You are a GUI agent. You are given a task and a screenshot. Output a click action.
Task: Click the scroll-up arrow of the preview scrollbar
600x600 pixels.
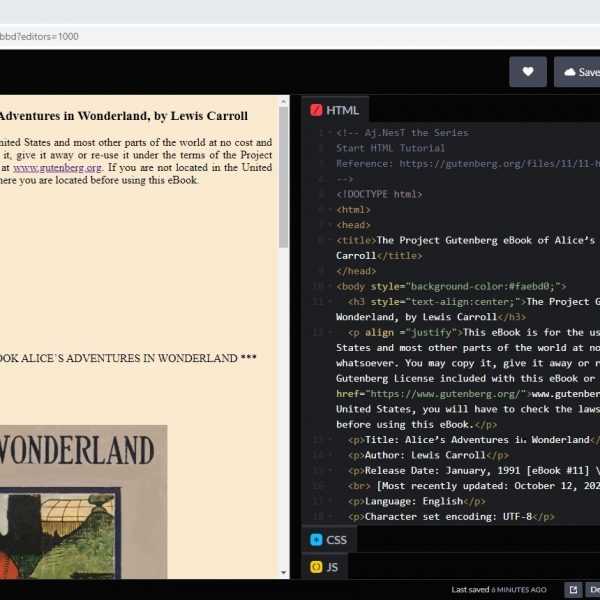283,101
